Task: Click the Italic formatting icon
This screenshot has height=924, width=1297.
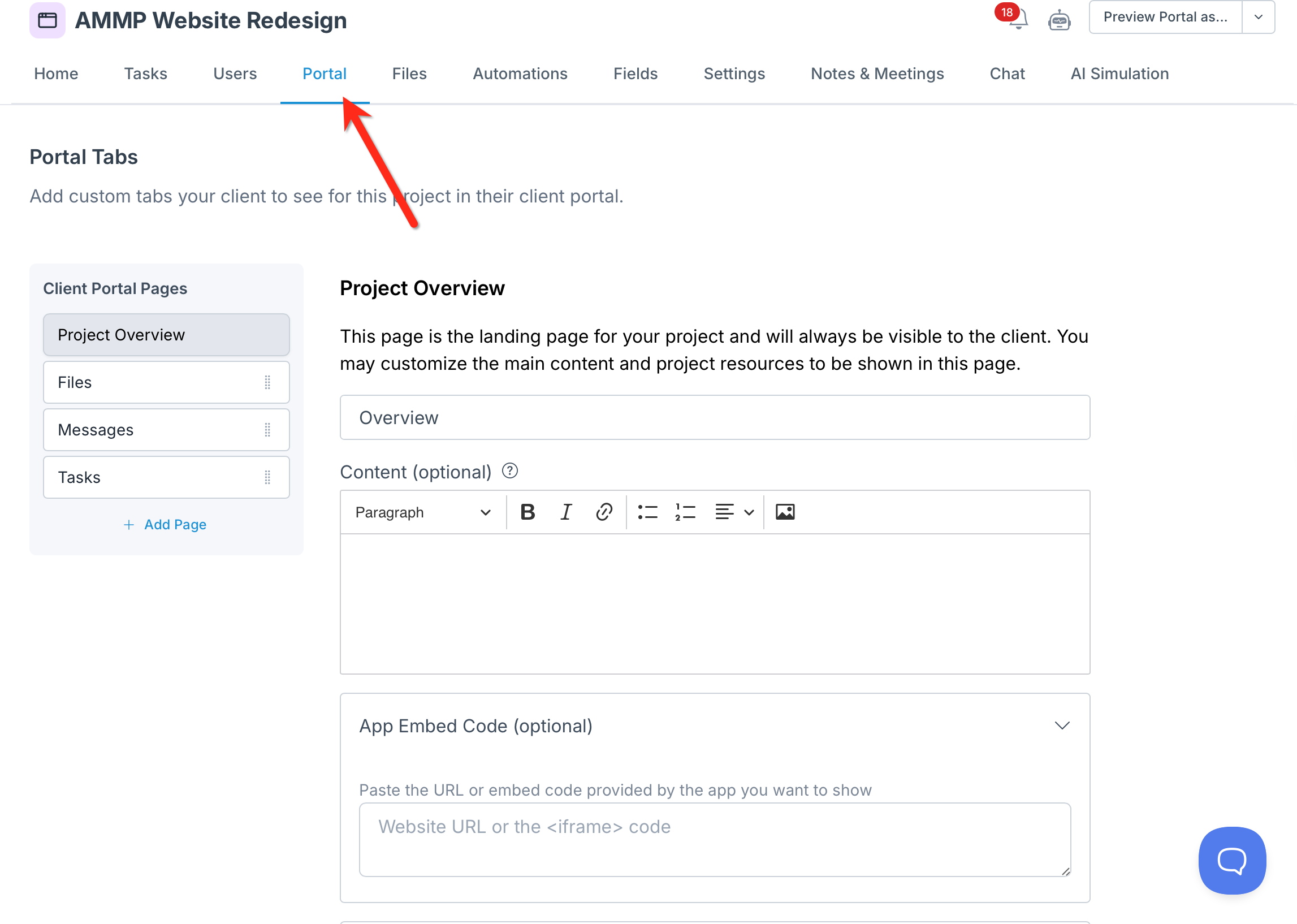Action: click(x=565, y=512)
